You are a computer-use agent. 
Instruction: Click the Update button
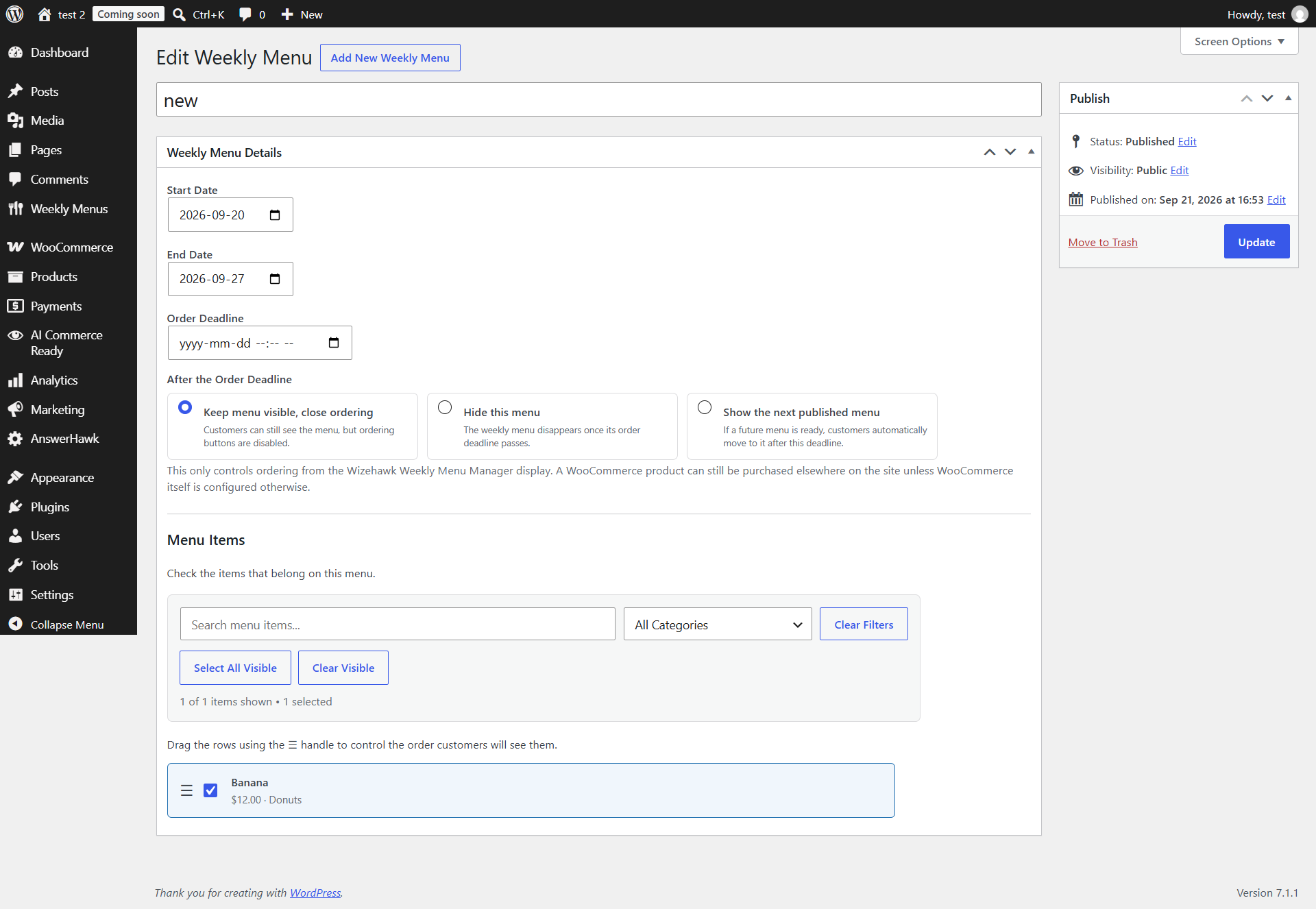(x=1256, y=242)
